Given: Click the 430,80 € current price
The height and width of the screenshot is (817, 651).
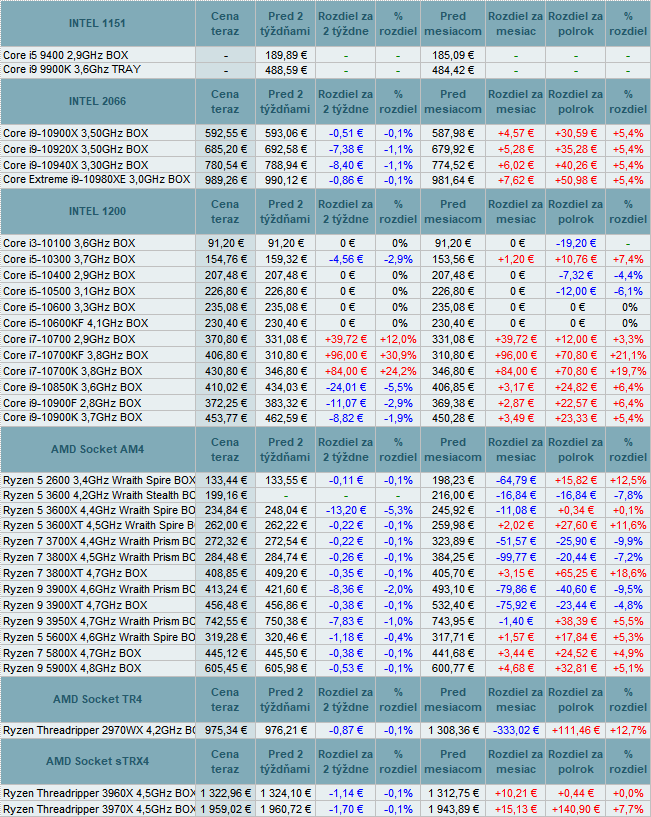Looking at the screenshot, I should pos(225,372).
